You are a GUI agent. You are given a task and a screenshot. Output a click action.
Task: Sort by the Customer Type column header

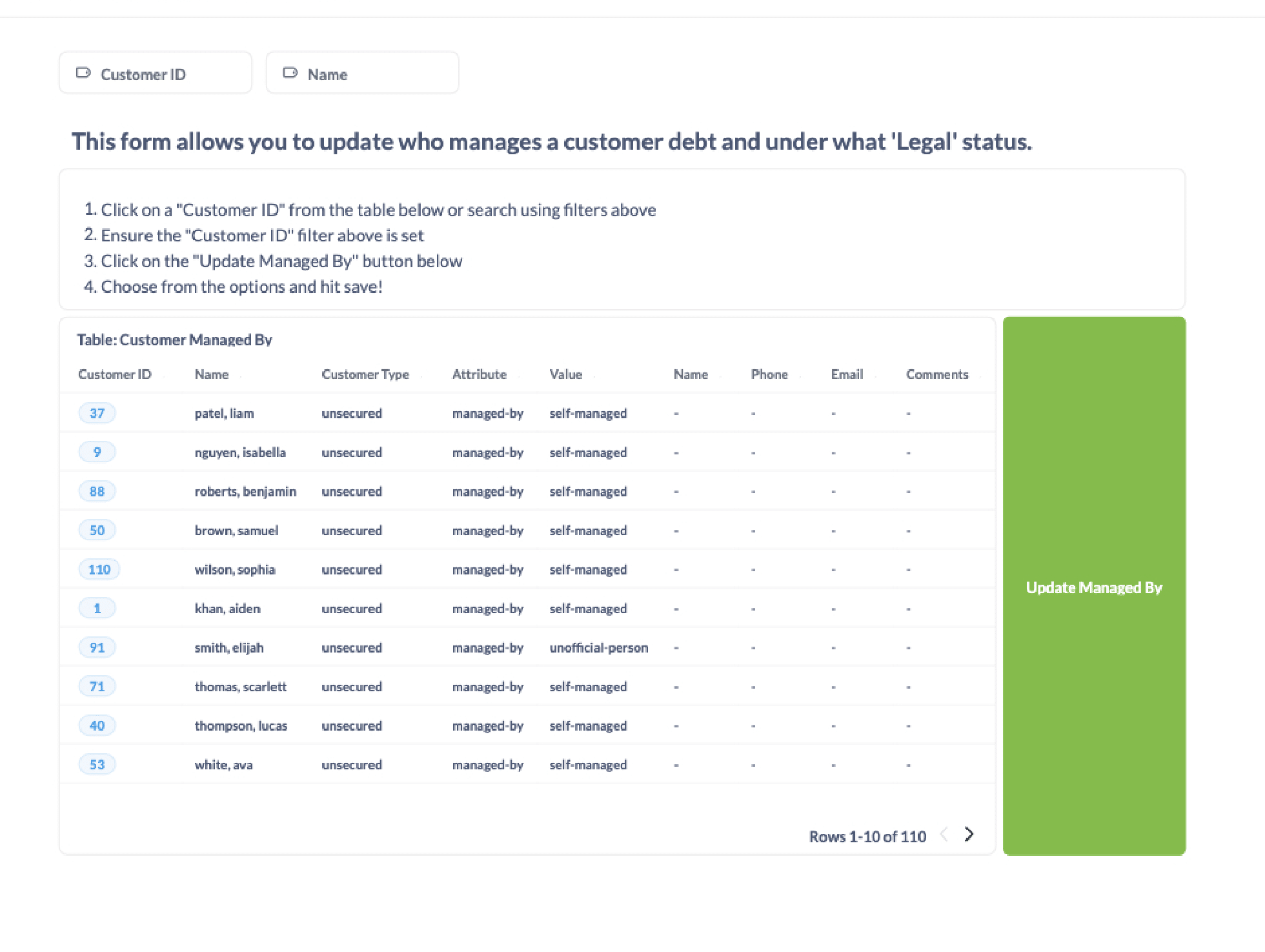pos(365,374)
